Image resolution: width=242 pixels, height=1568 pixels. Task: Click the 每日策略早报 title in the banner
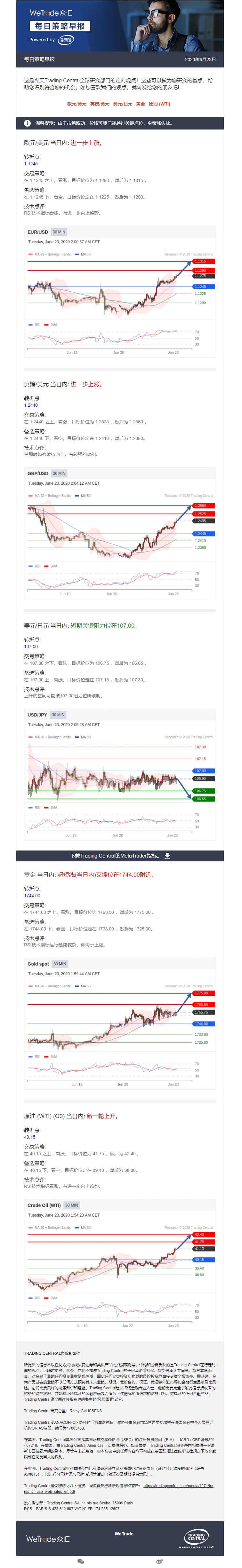pos(60,26)
